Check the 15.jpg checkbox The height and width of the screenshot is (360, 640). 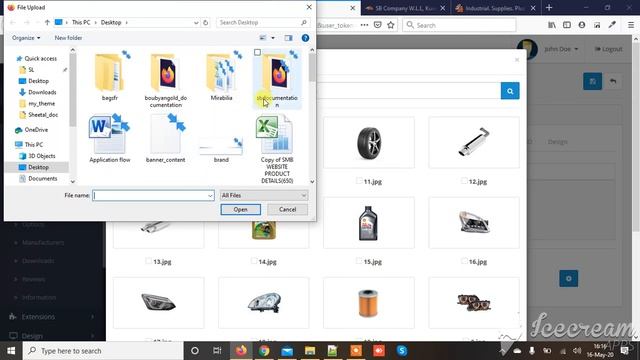[x=359, y=261]
